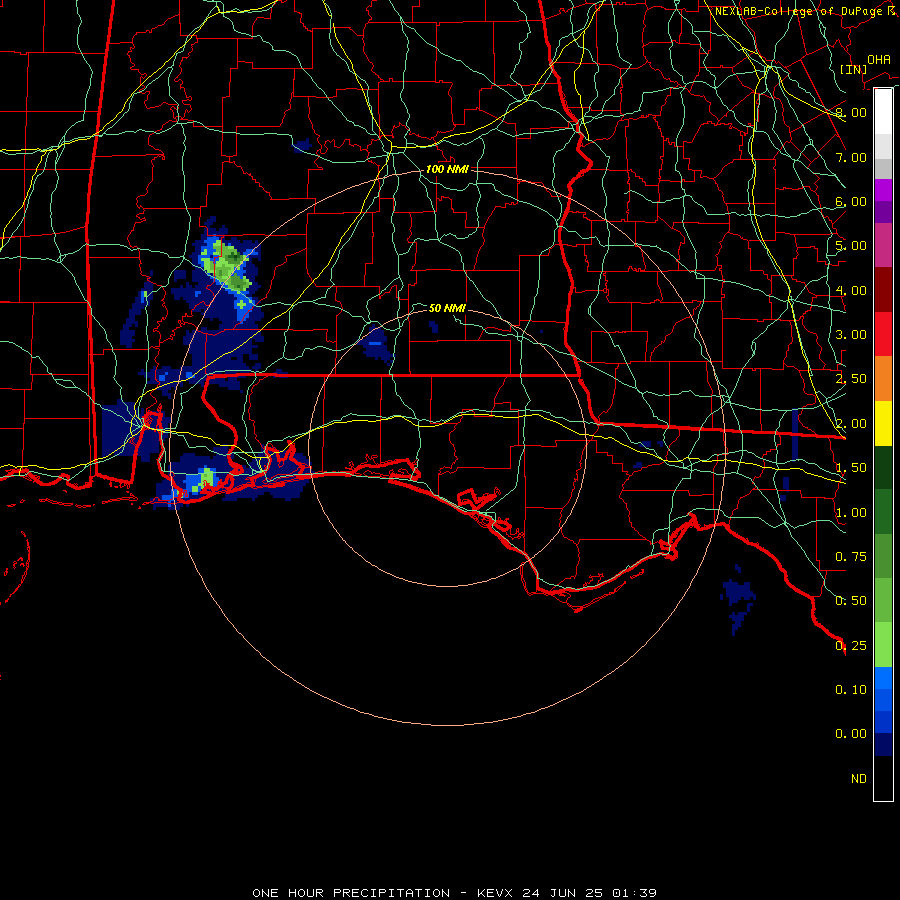The width and height of the screenshot is (900, 900).
Task: Click the 4.00 legend value
Action: [x=851, y=290]
